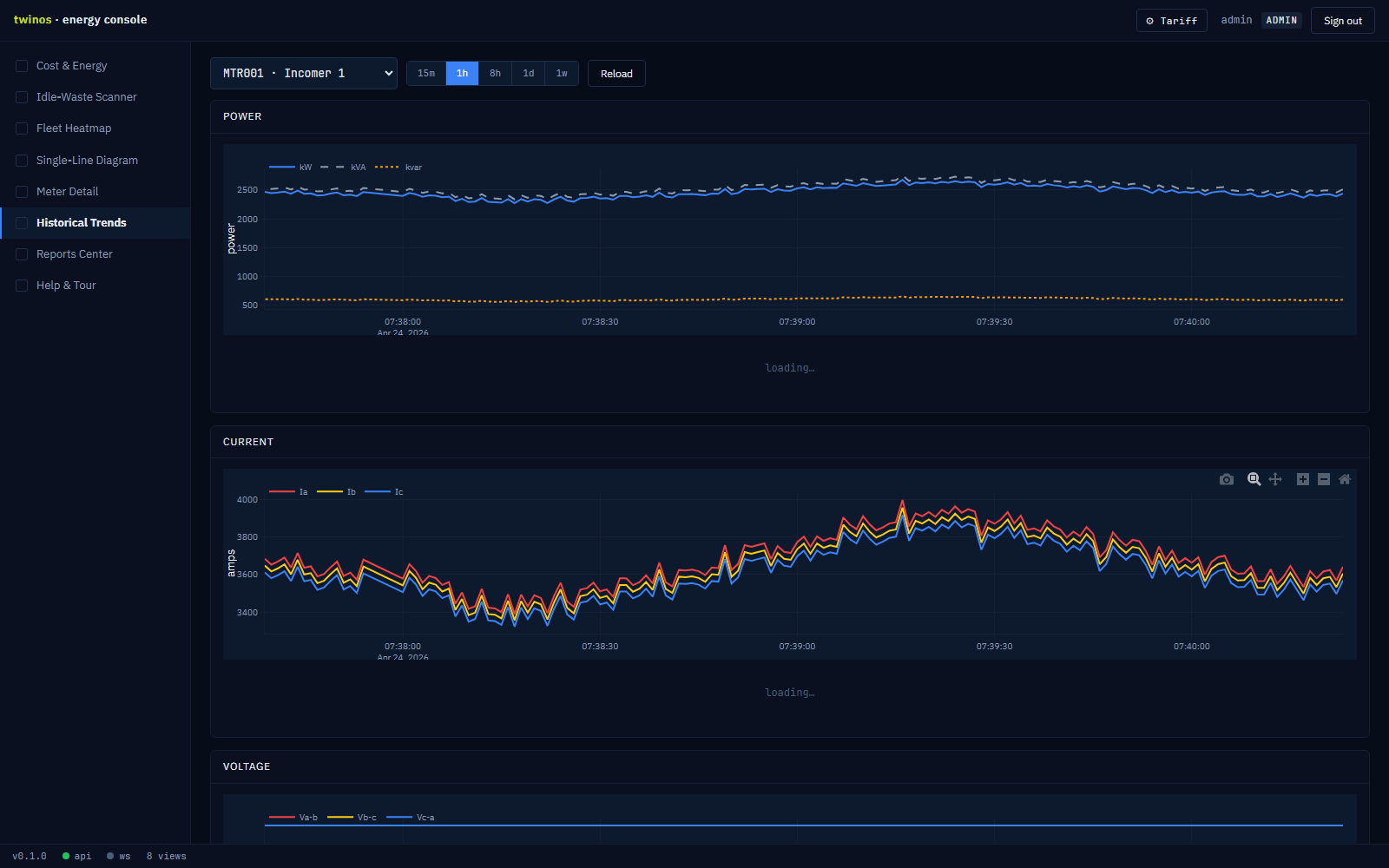Image resolution: width=1389 pixels, height=868 pixels.
Task: Click 07:39:00 tick on Power chart
Action: pos(797,322)
